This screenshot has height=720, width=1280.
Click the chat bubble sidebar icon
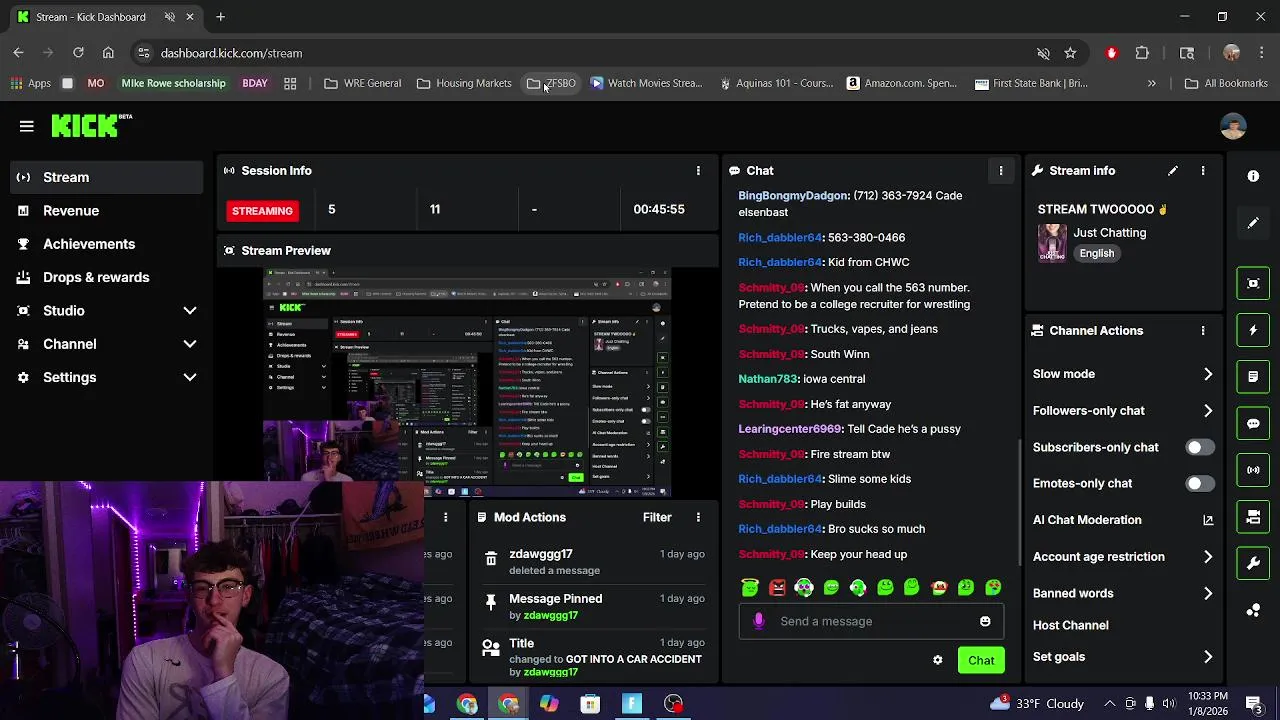(1253, 423)
